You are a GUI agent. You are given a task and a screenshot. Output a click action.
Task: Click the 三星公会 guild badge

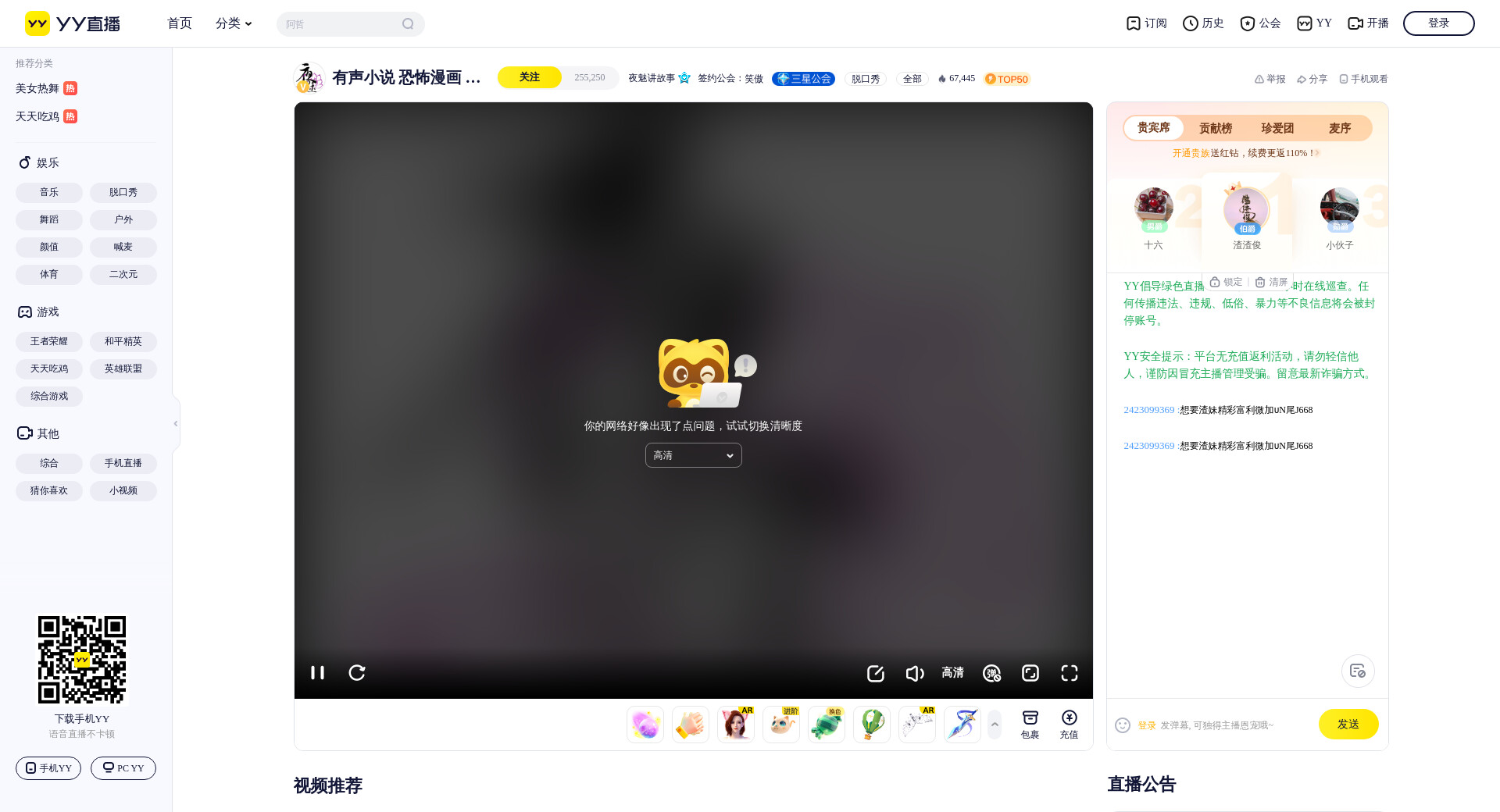(804, 79)
